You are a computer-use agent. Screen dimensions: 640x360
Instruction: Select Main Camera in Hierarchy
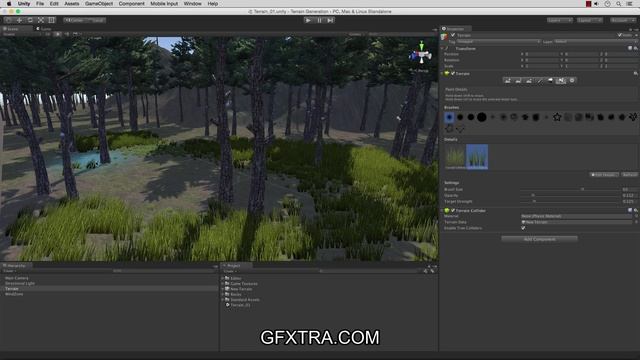(x=17, y=278)
